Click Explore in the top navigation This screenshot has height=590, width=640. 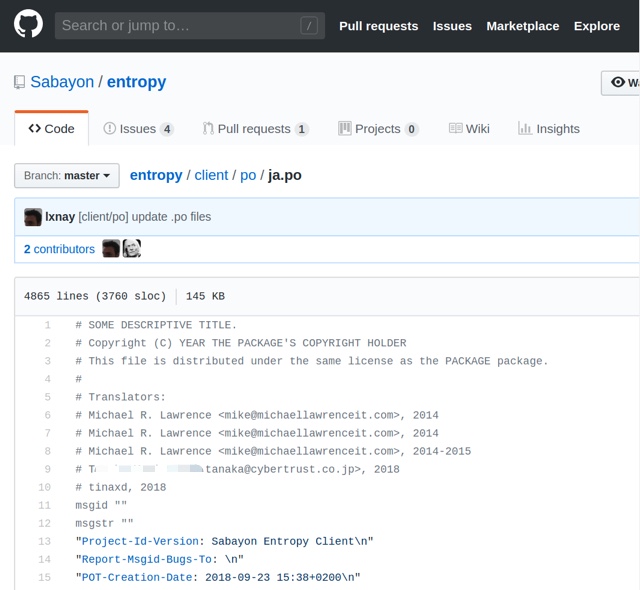(x=597, y=26)
